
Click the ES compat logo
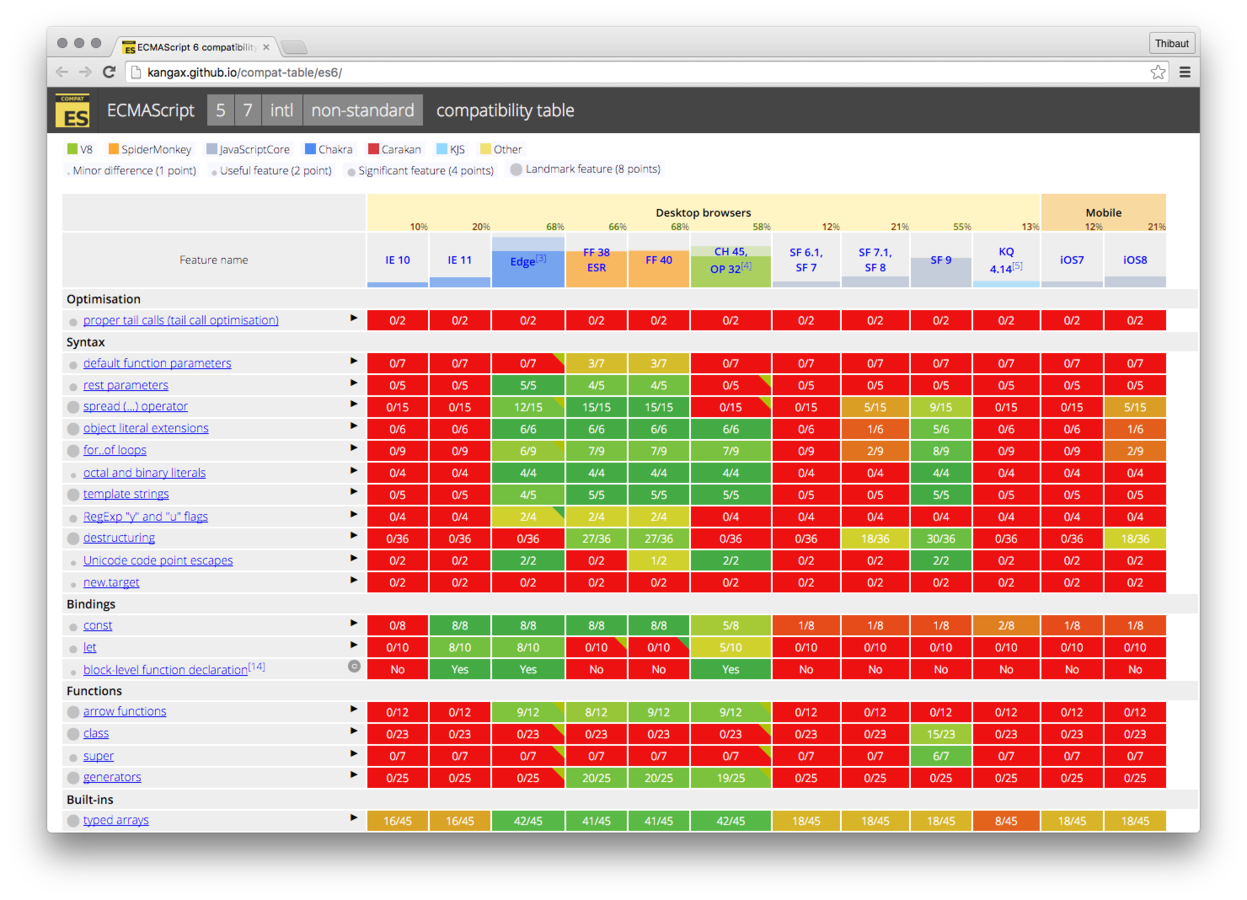[72, 111]
